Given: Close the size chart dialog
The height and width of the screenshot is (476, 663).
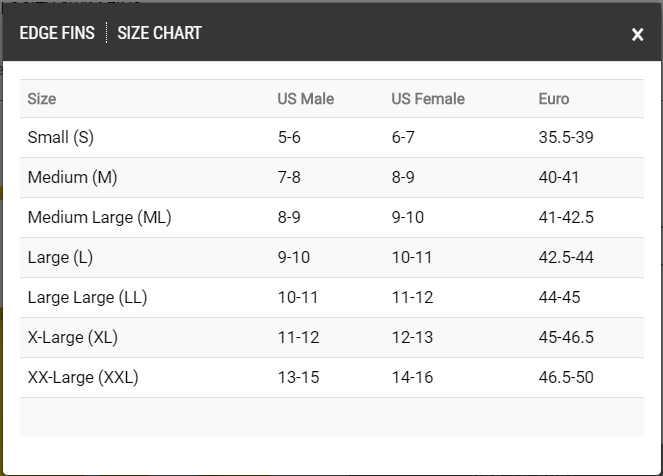Looking at the screenshot, I should click(637, 35).
